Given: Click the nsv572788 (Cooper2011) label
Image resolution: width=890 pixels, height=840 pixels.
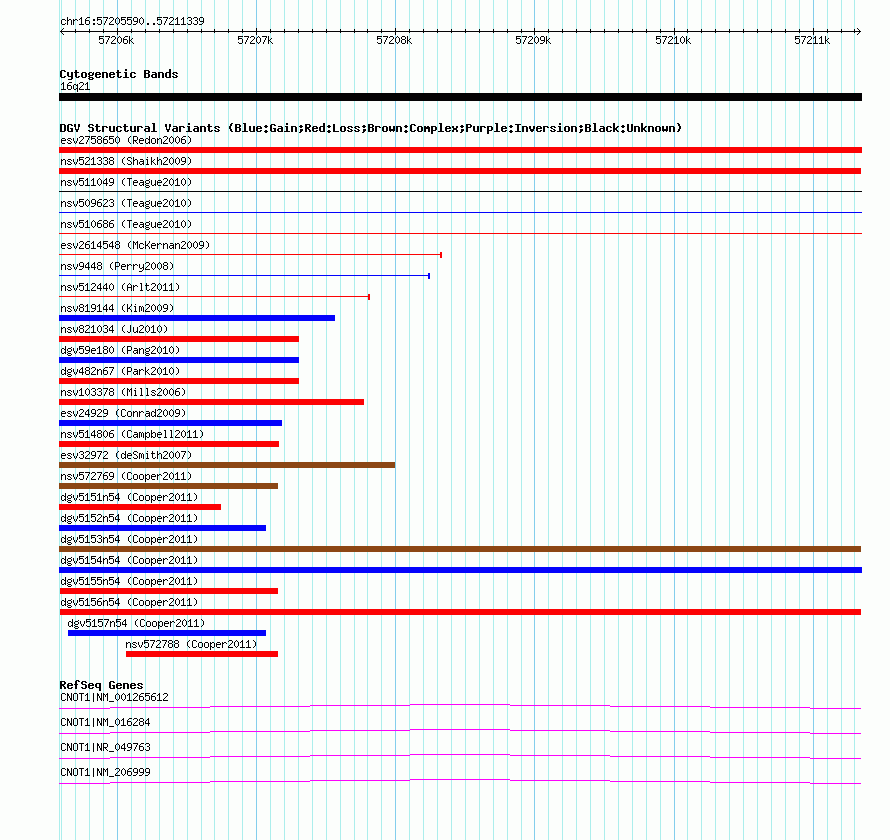Looking at the screenshot, I should [x=191, y=644].
